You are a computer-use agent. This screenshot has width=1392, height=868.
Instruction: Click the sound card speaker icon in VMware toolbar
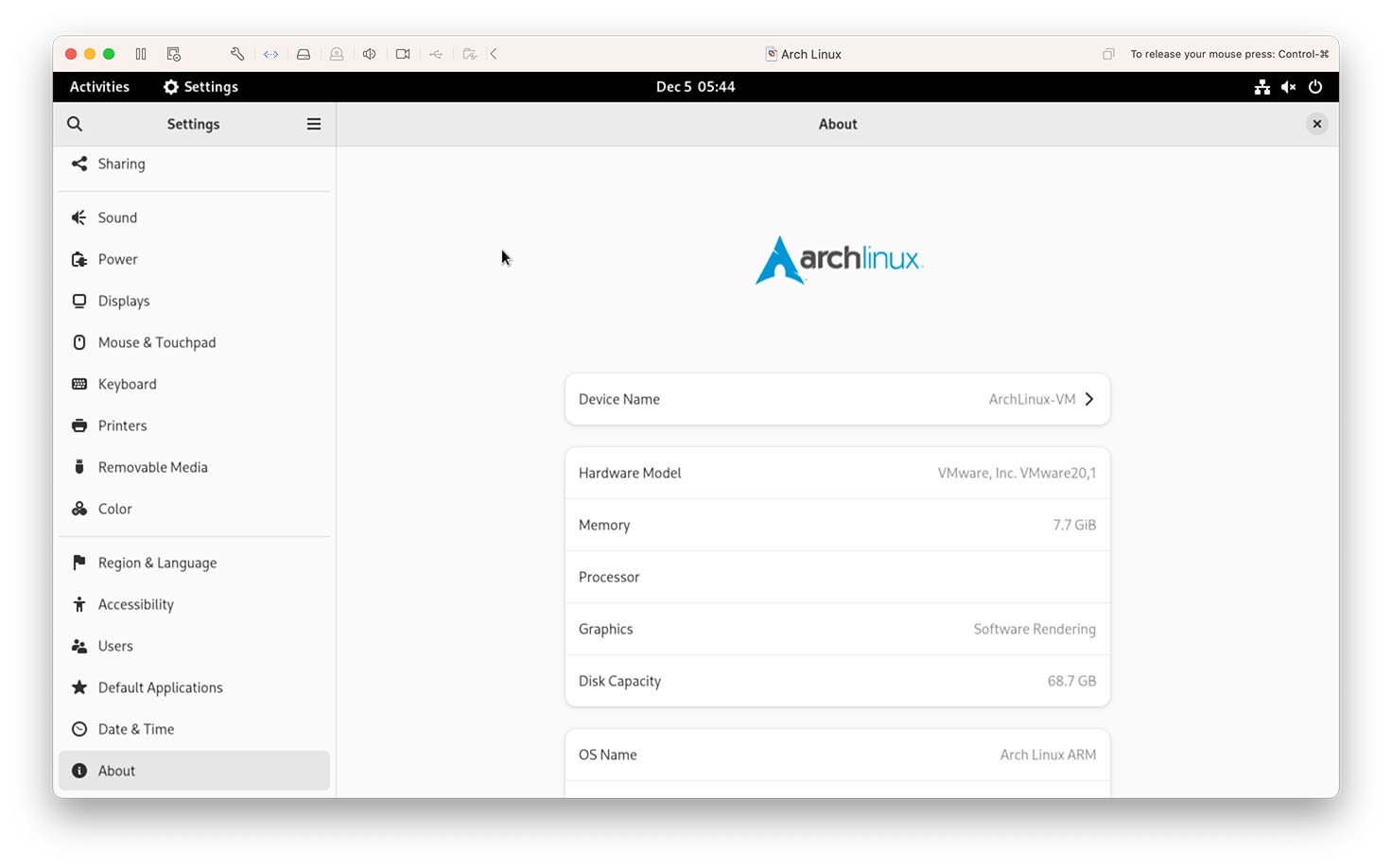[370, 54]
